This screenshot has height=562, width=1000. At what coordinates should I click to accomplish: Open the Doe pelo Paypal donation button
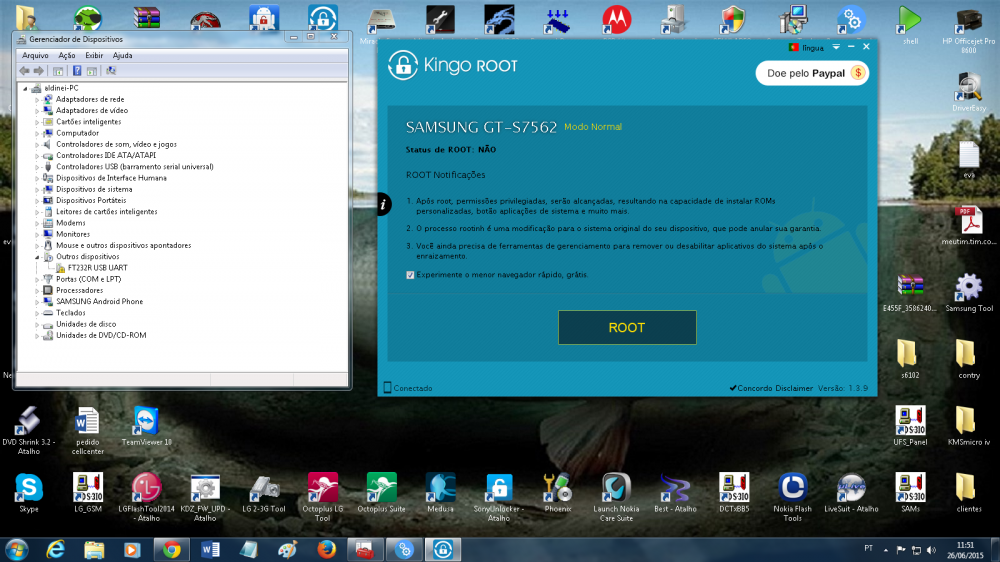click(x=812, y=73)
